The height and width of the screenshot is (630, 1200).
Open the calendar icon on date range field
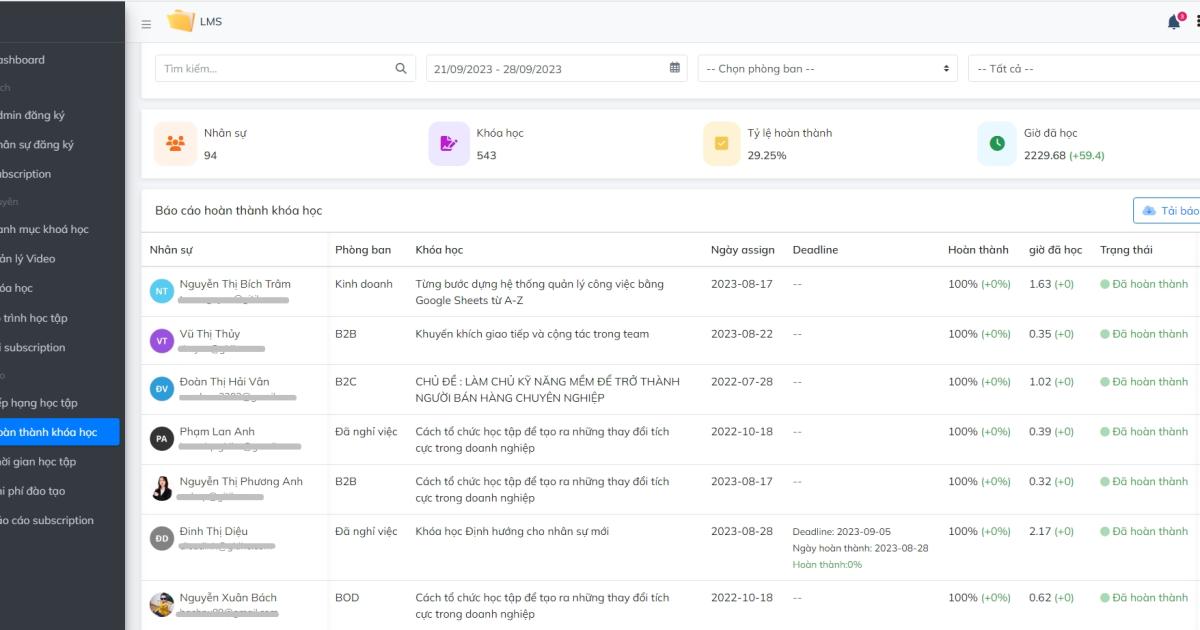pos(674,67)
